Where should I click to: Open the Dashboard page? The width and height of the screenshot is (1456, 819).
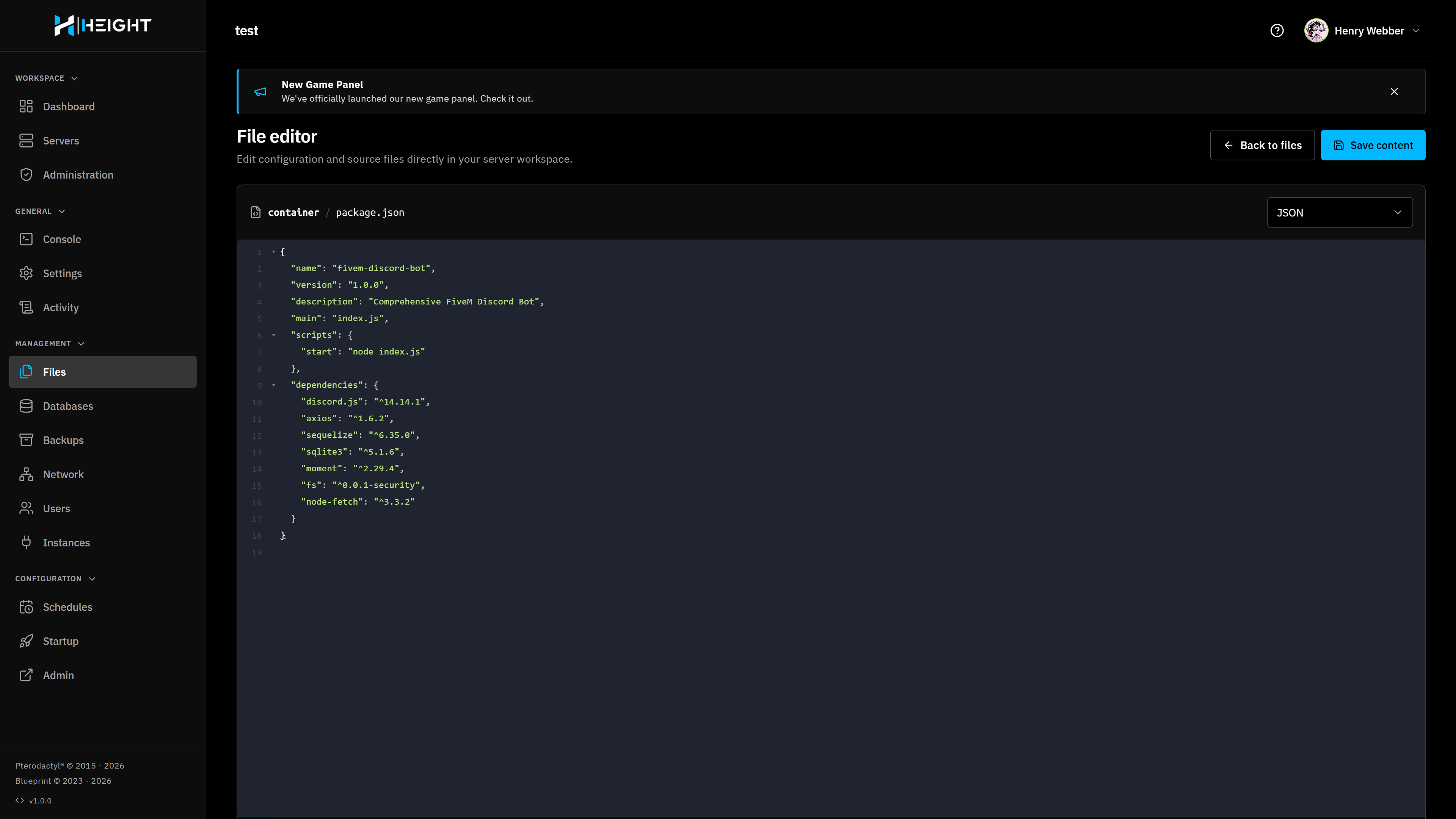point(103,107)
